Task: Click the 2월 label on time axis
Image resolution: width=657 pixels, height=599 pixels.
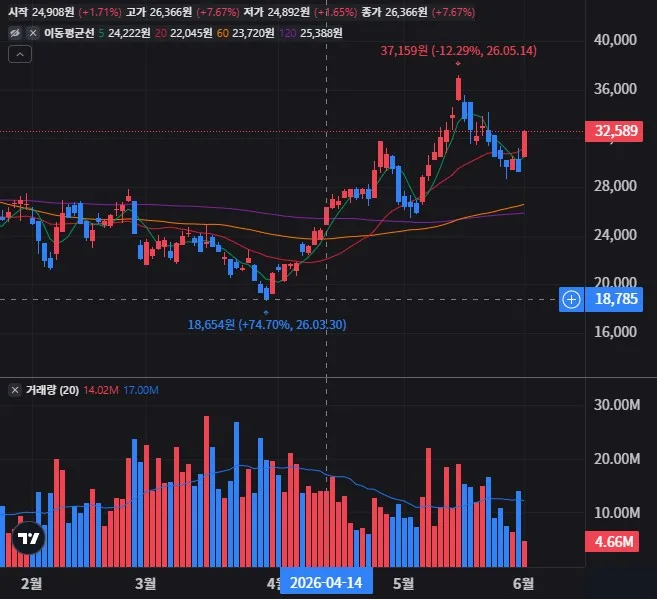Action: pyautogui.click(x=31, y=583)
